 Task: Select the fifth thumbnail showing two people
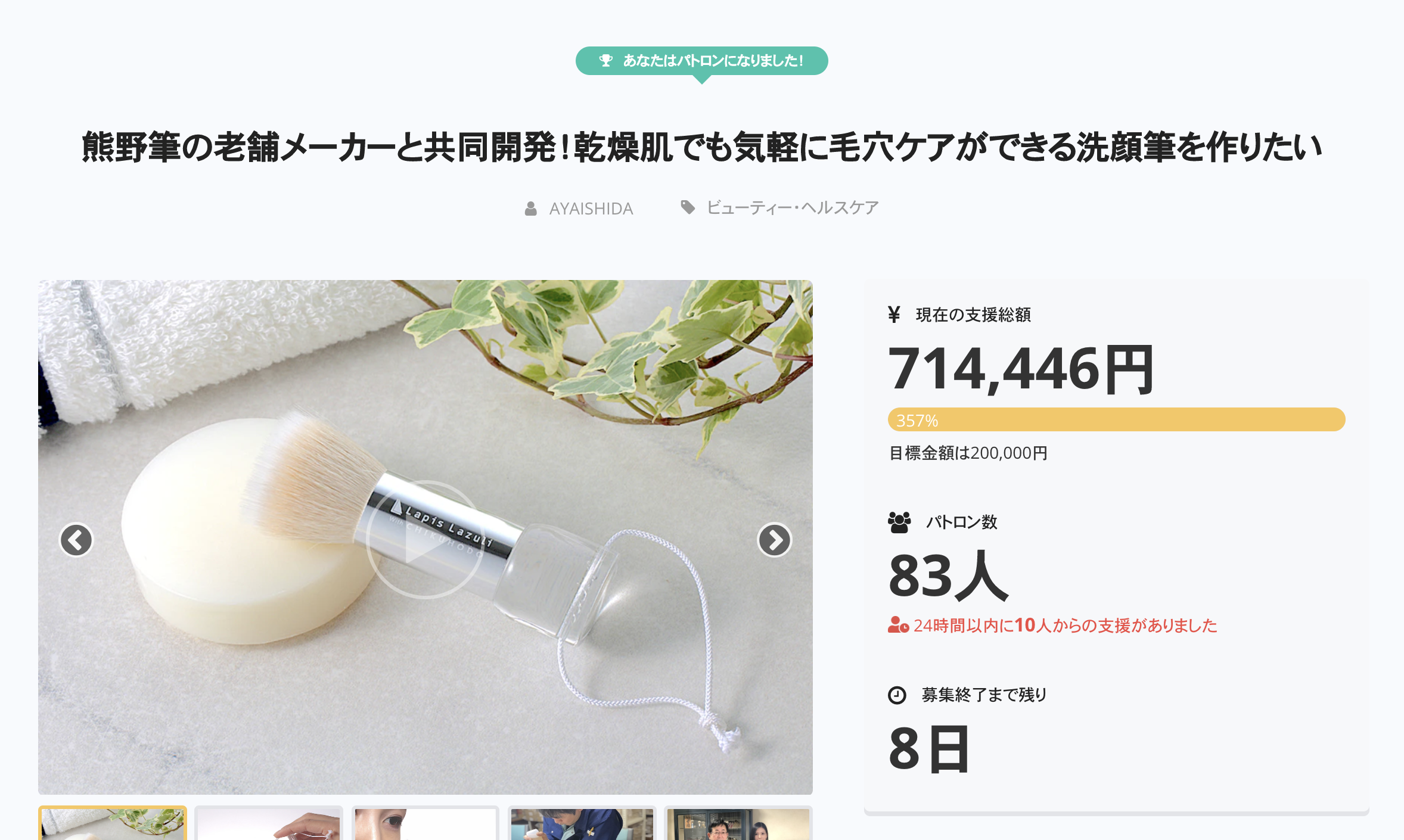pyautogui.click(x=738, y=823)
